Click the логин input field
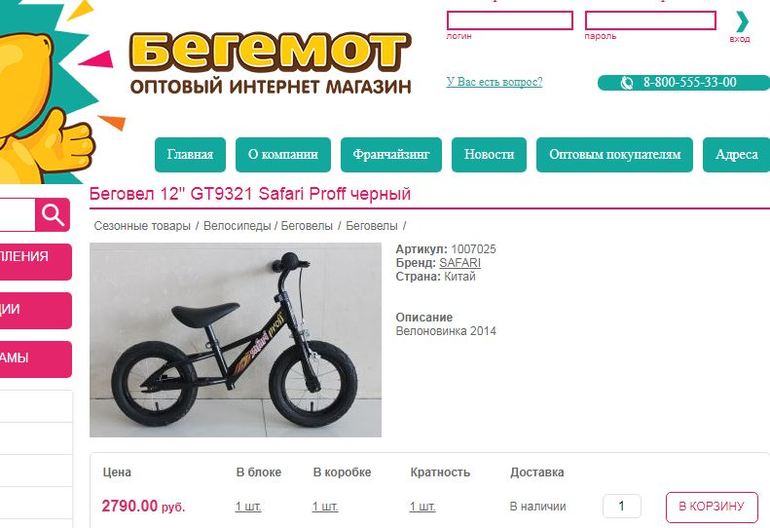770x528 pixels. (x=510, y=21)
